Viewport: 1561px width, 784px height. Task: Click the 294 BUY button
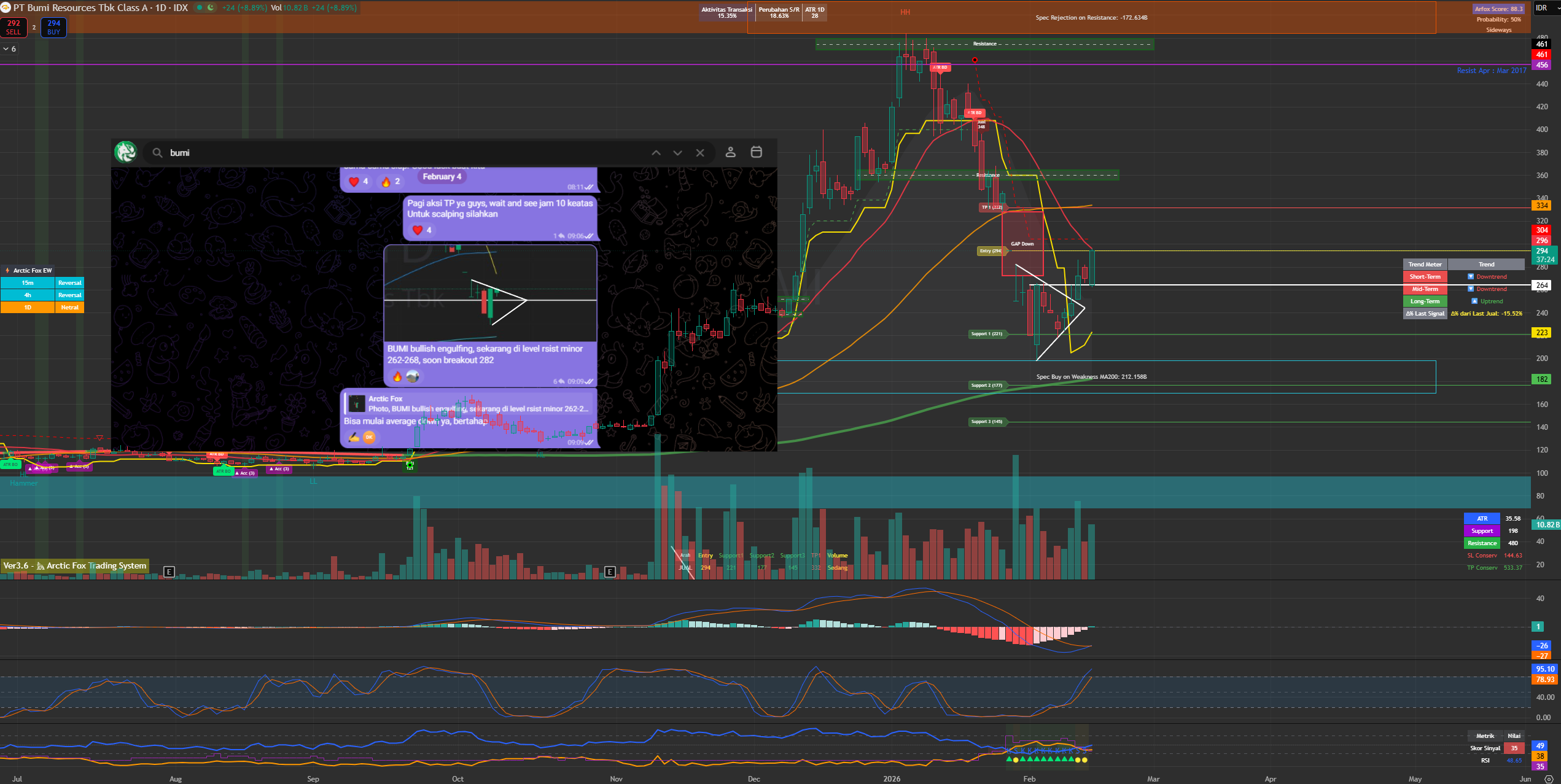[53, 27]
